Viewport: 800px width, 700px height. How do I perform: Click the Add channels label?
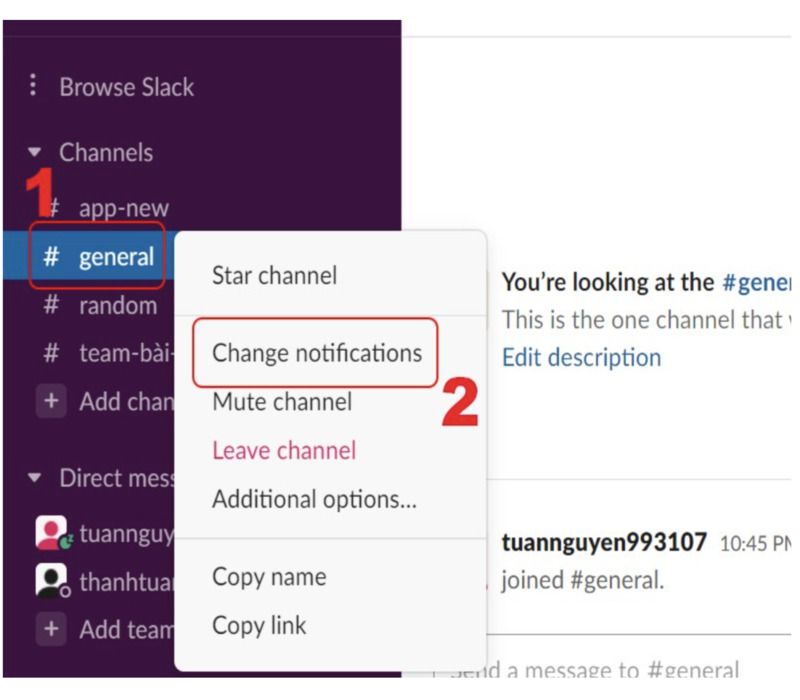[127, 402]
